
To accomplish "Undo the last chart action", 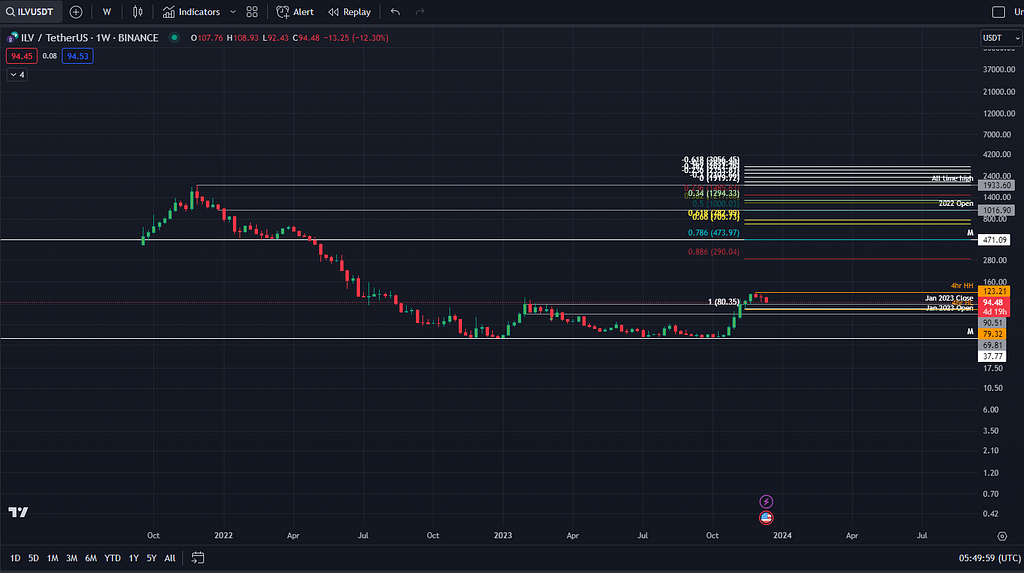I will (395, 12).
